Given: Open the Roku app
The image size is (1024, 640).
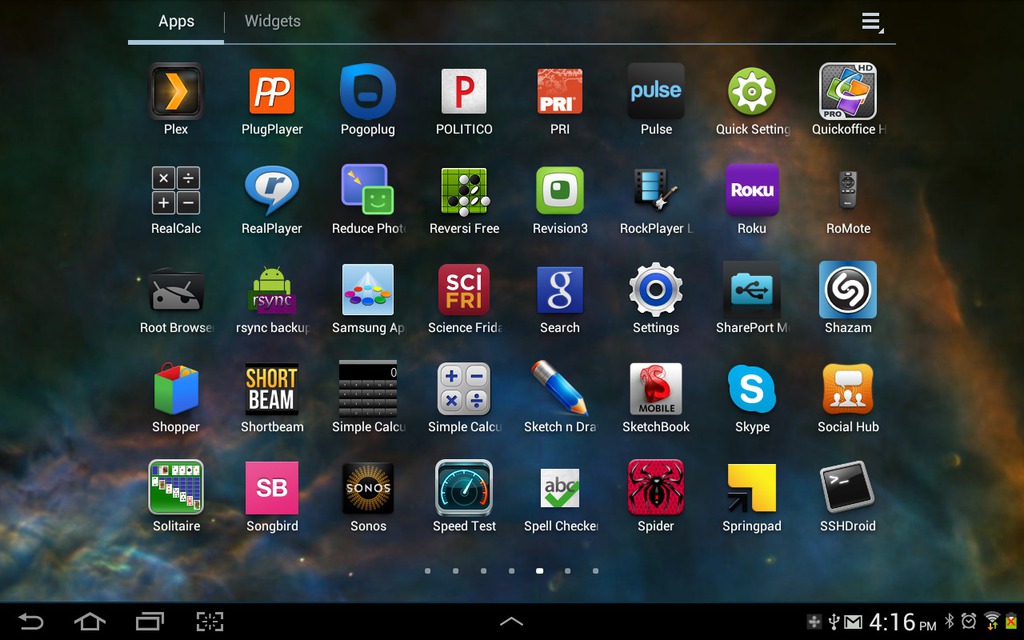Looking at the screenshot, I should [752, 190].
